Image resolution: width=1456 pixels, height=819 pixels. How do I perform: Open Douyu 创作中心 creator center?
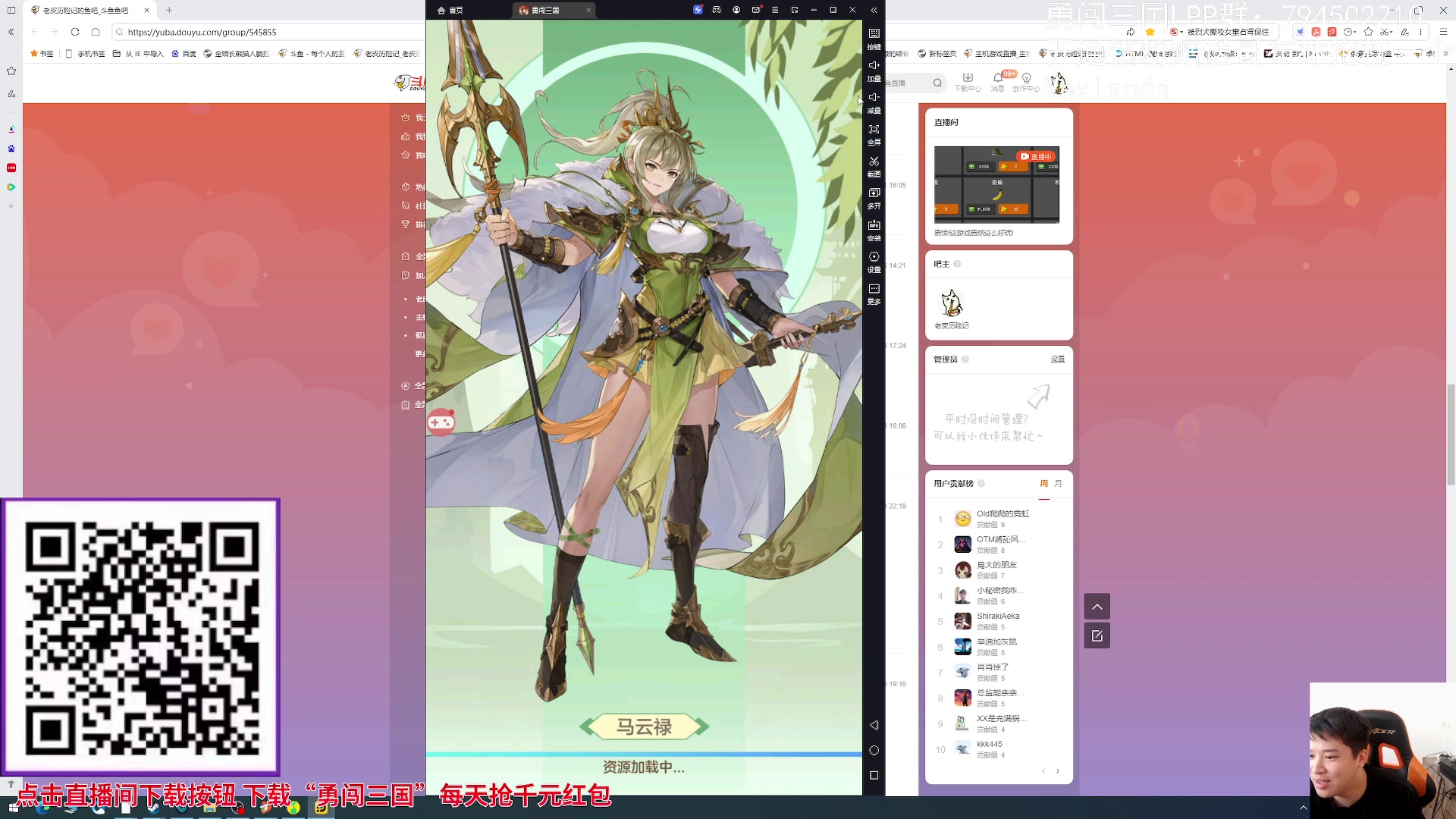pyautogui.click(x=1027, y=82)
